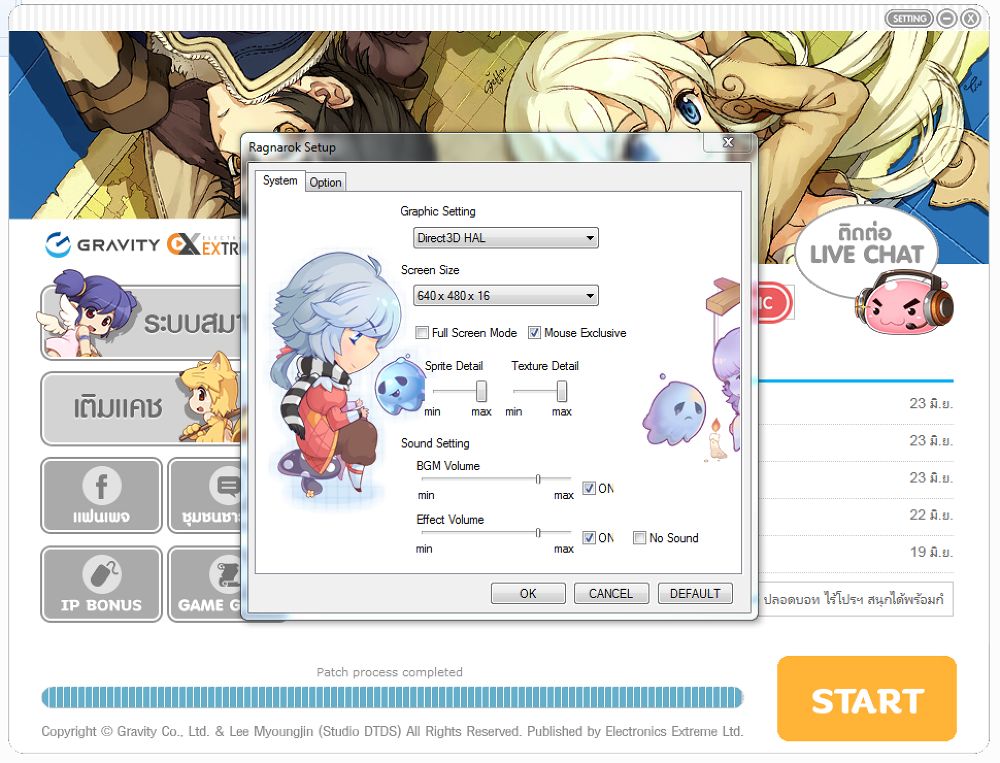The height and width of the screenshot is (763, 1000).
Task: Uncheck Mouse Exclusive checkbox
Action: click(535, 333)
